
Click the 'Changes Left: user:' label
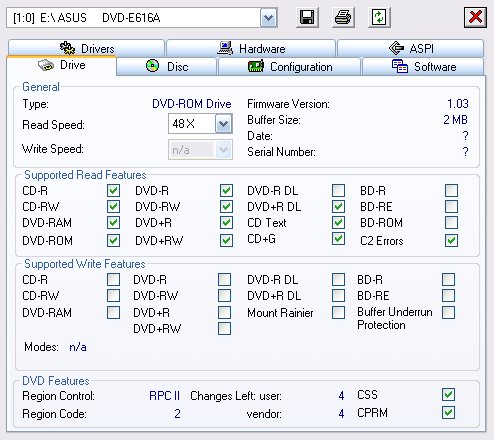[236, 396]
